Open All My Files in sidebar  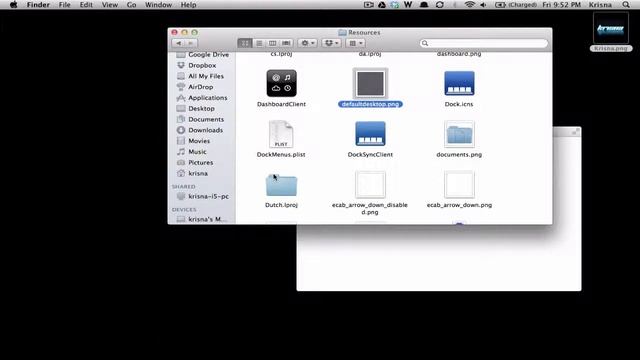[x=200, y=76]
